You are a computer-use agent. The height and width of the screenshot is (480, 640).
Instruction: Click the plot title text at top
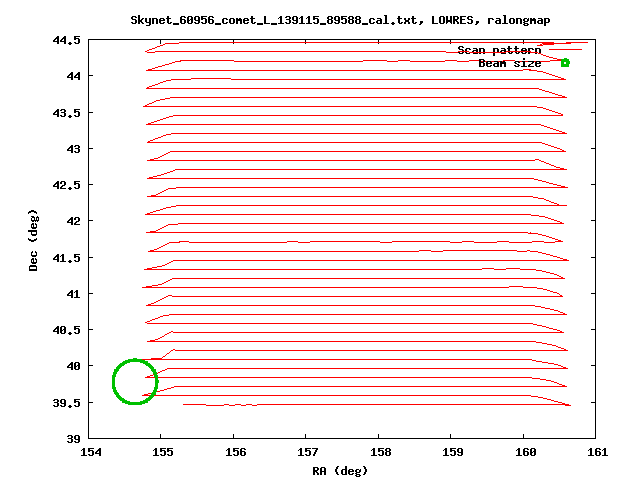pyautogui.click(x=341, y=20)
